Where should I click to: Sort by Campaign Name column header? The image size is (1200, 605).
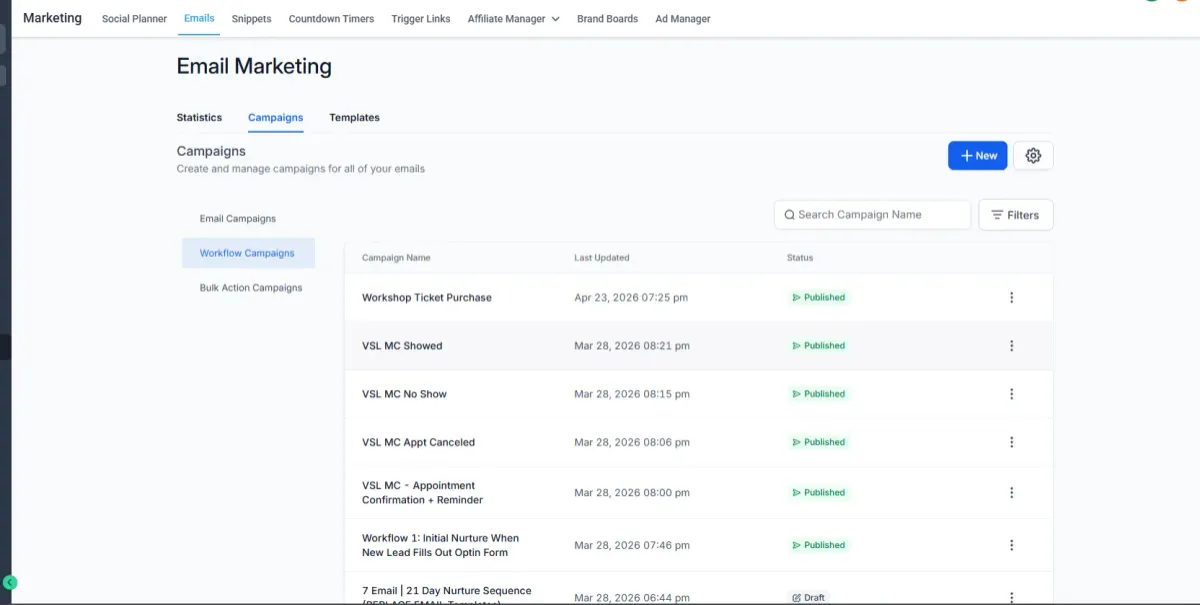396,258
